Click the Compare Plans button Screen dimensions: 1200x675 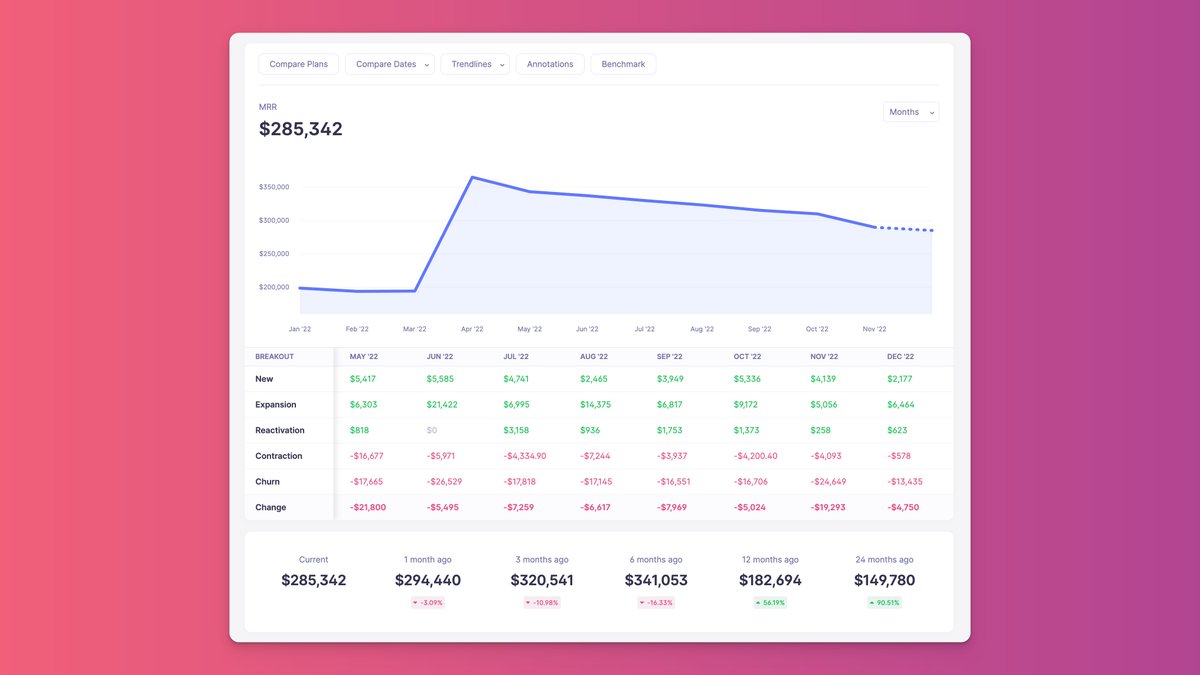point(299,64)
